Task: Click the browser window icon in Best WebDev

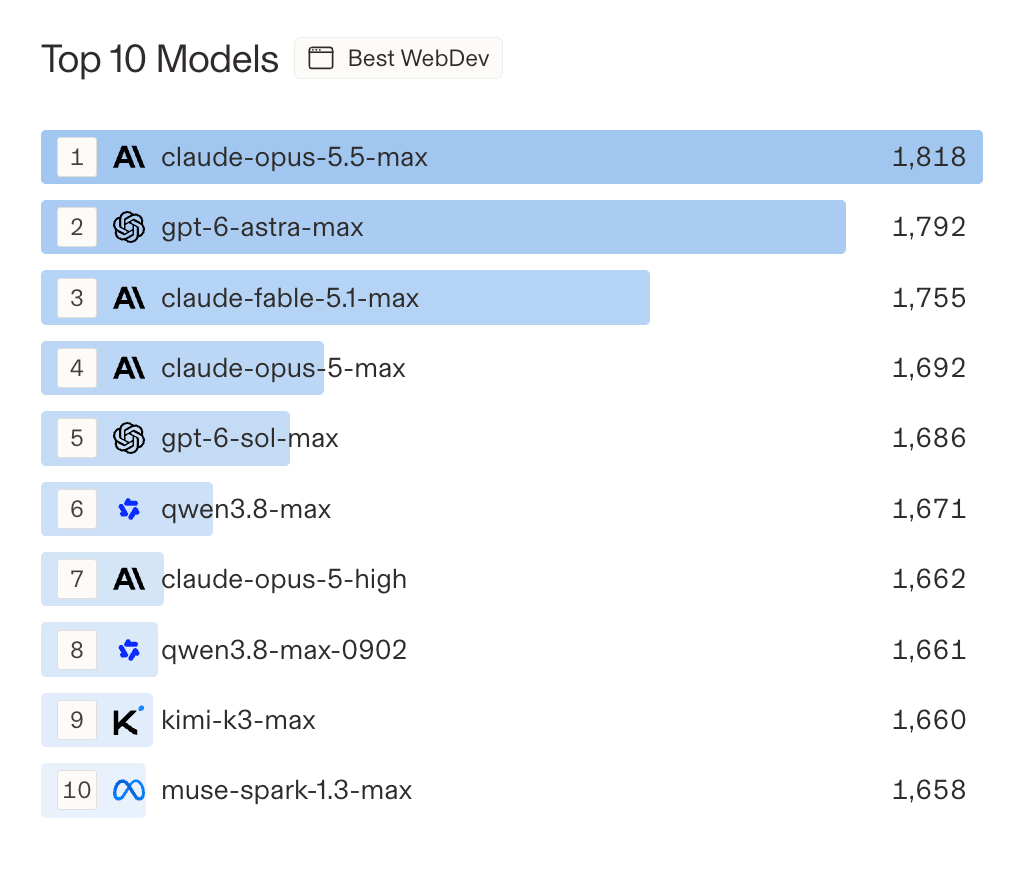Action: pyautogui.click(x=321, y=58)
